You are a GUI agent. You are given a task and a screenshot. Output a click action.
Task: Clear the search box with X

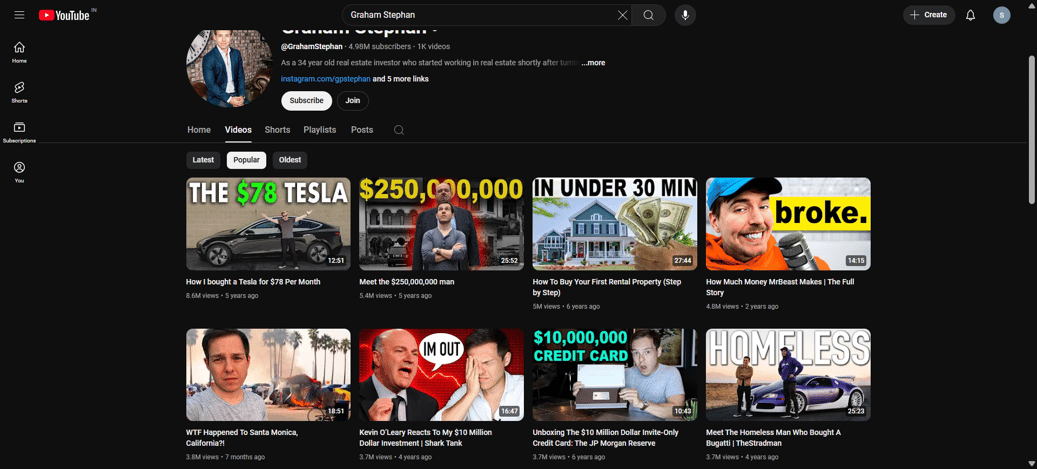click(x=622, y=15)
